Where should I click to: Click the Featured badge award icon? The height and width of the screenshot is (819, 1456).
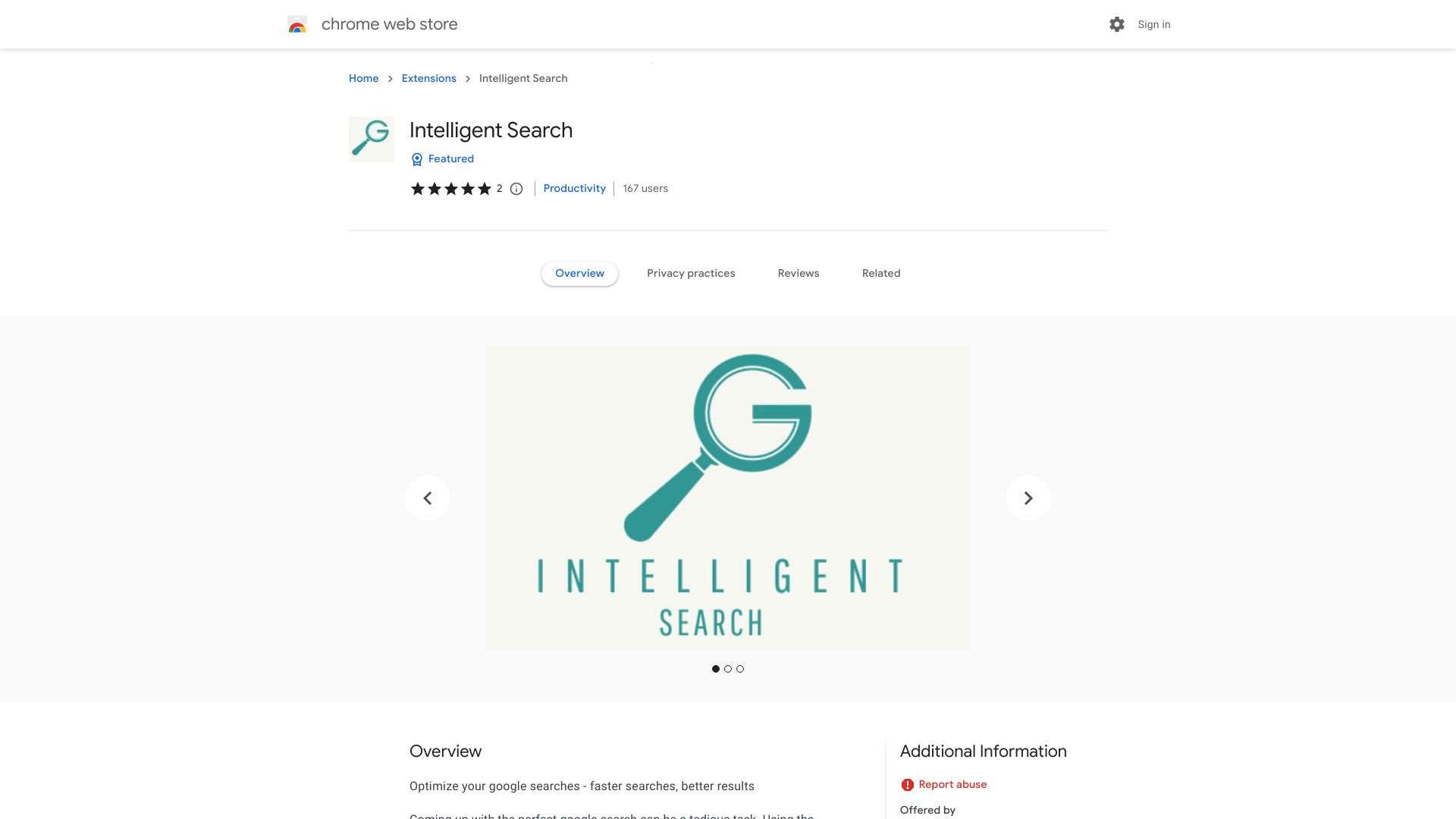[417, 159]
